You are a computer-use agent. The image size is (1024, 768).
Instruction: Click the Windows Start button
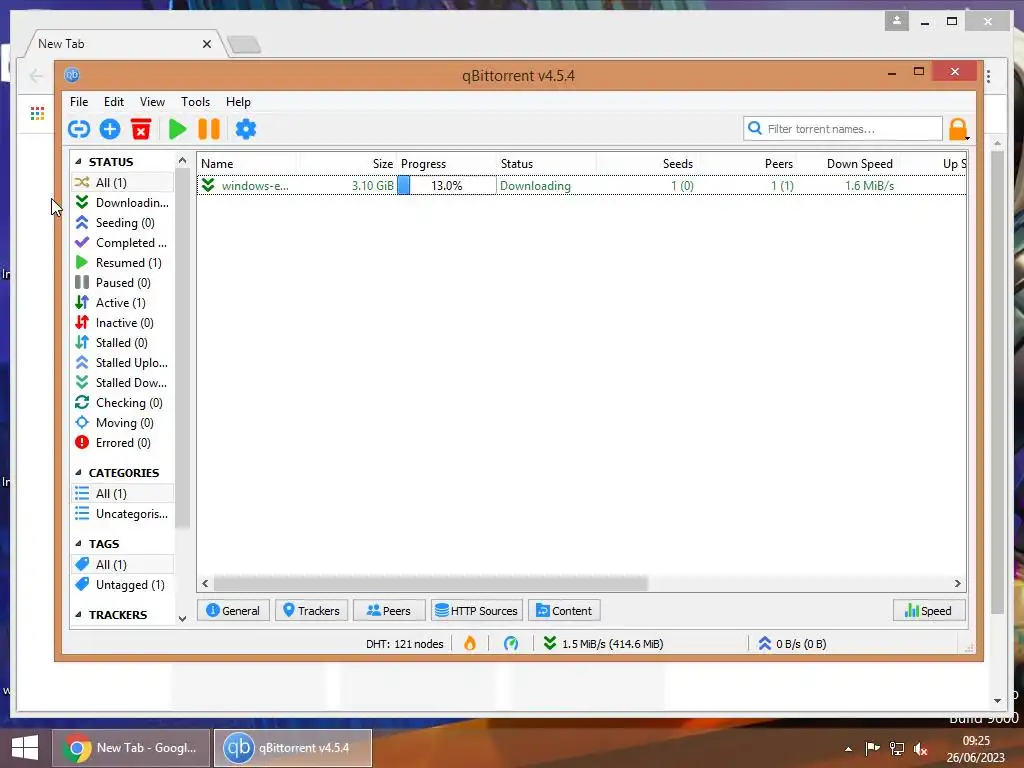[25, 748]
